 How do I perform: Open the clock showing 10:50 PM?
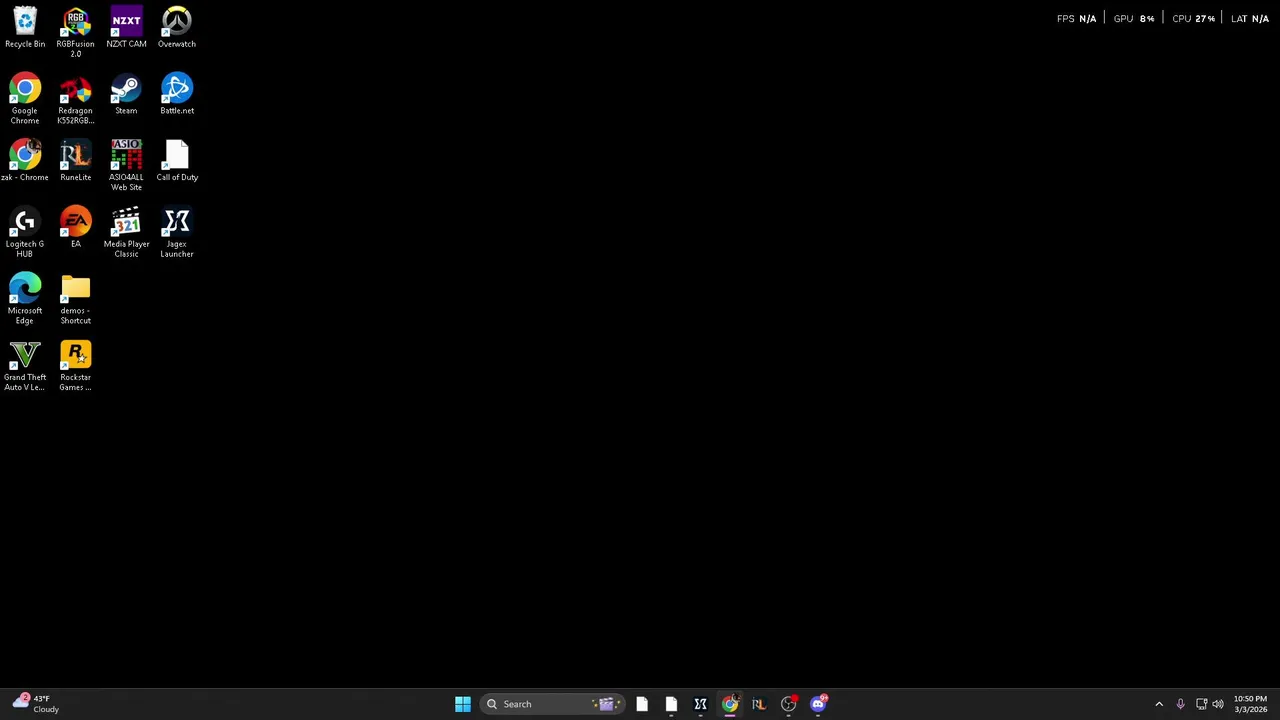[1250, 704]
